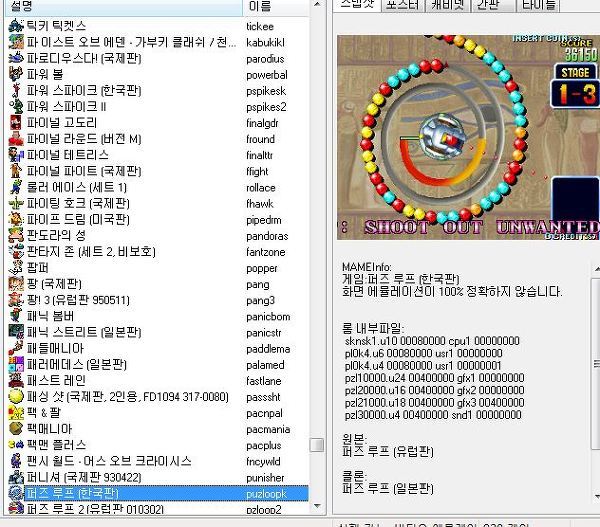Click the 퍼니셔 (국제판 930422) icon
The width and height of the screenshot is (600, 527).
tap(16, 477)
